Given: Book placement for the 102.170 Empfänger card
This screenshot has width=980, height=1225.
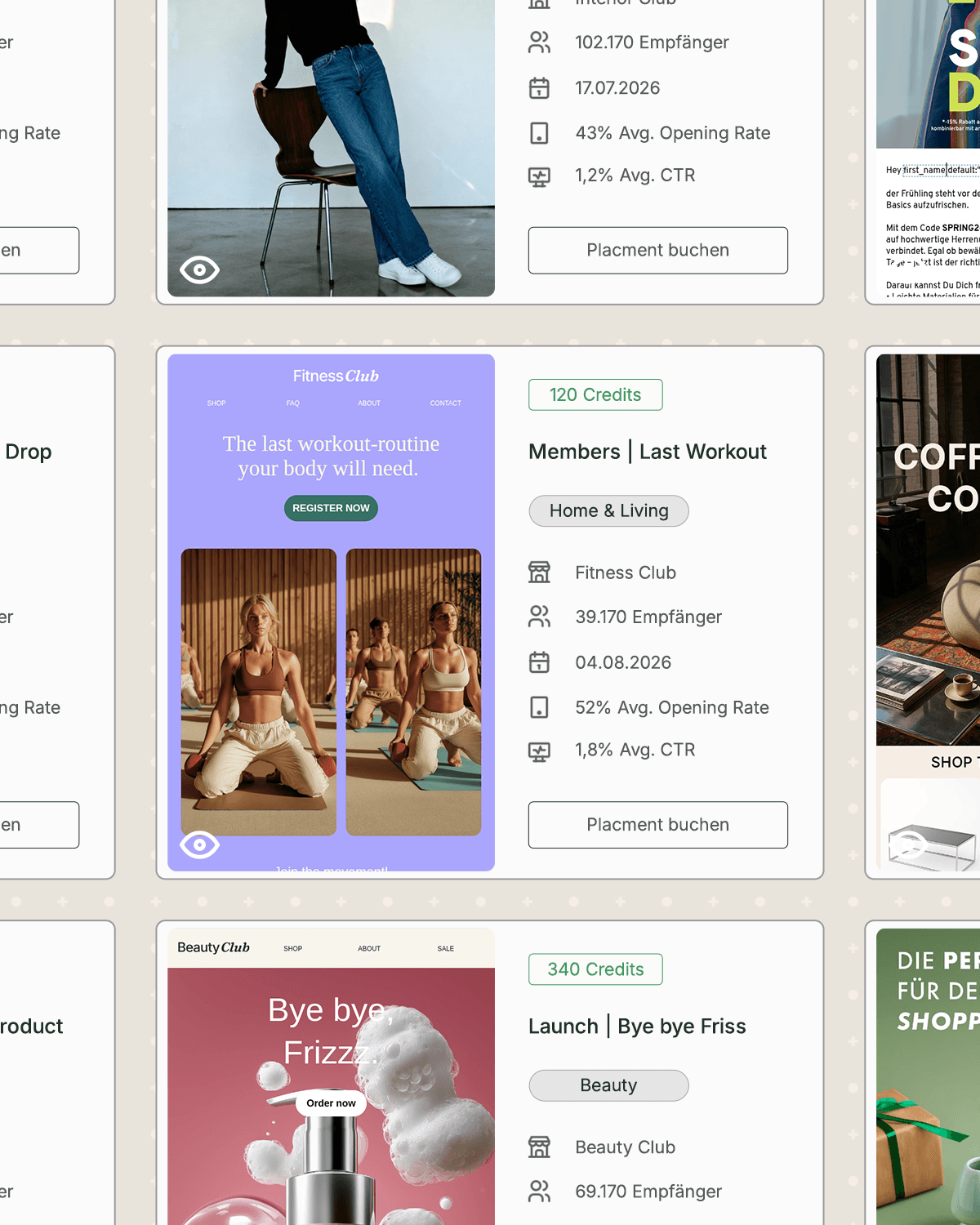Looking at the screenshot, I should pyautogui.click(x=658, y=250).
